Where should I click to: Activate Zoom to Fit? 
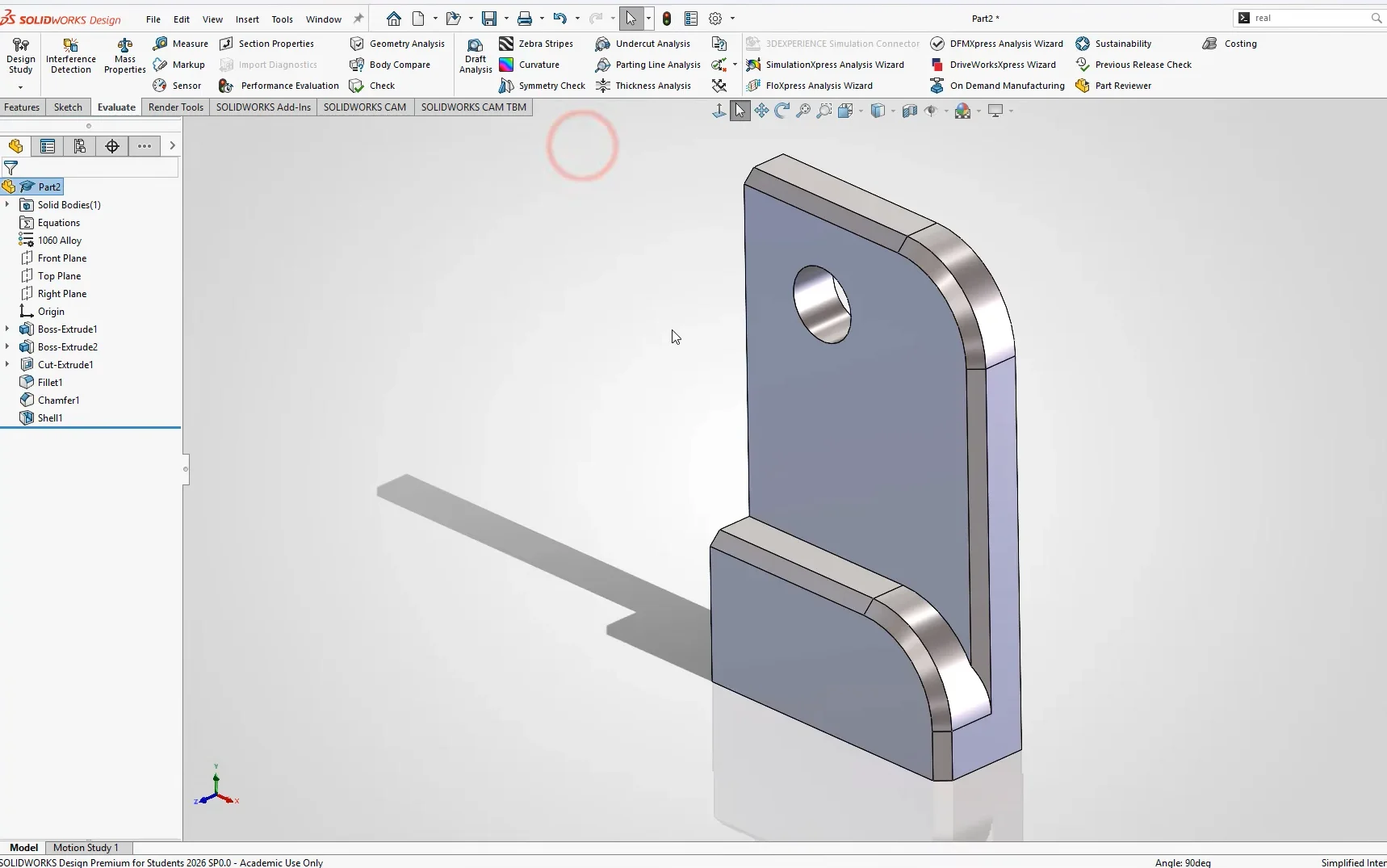point(802,111)
